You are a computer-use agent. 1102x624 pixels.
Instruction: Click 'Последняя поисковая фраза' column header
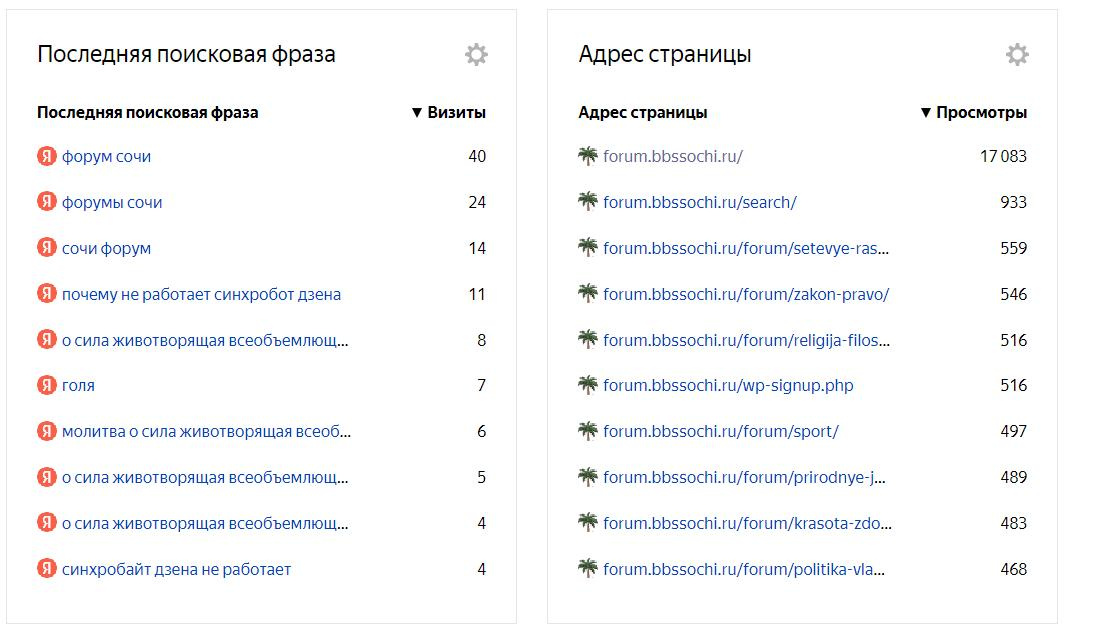click(148, 113)
